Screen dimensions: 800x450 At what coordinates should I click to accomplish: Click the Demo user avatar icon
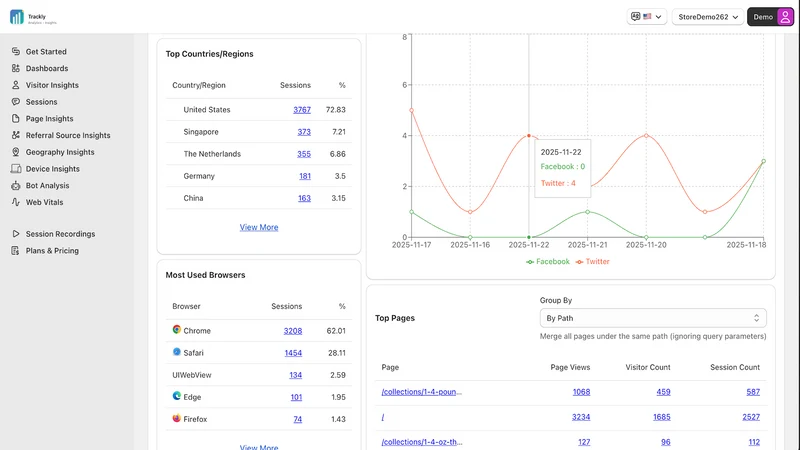tap(785, 17)
